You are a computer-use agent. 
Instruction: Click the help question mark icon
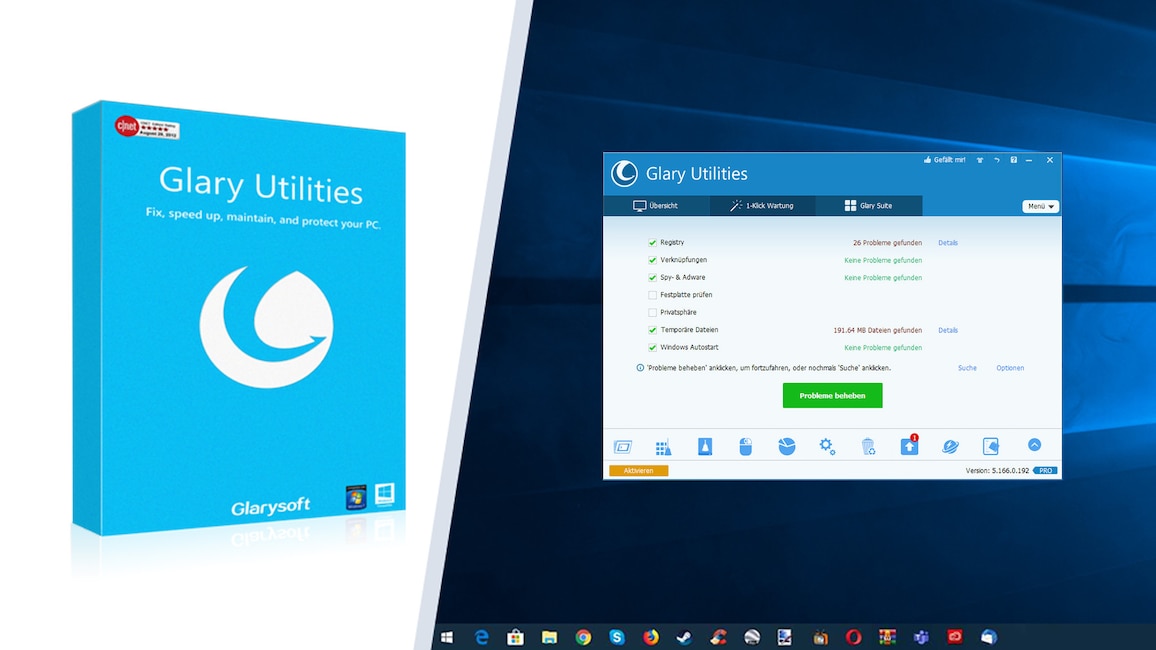1014,160
